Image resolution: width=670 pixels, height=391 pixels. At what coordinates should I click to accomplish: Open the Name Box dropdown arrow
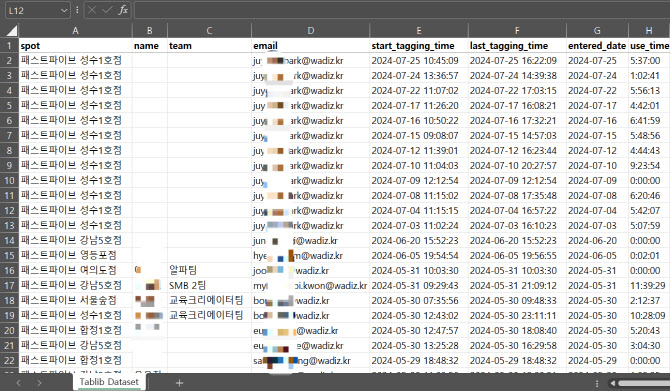click(x=64, y=10)
